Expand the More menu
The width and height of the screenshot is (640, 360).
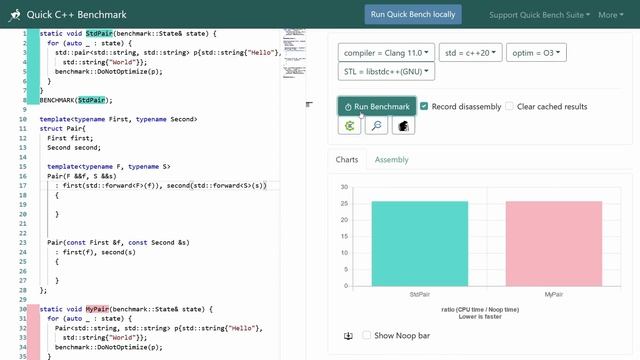(611, 15)
